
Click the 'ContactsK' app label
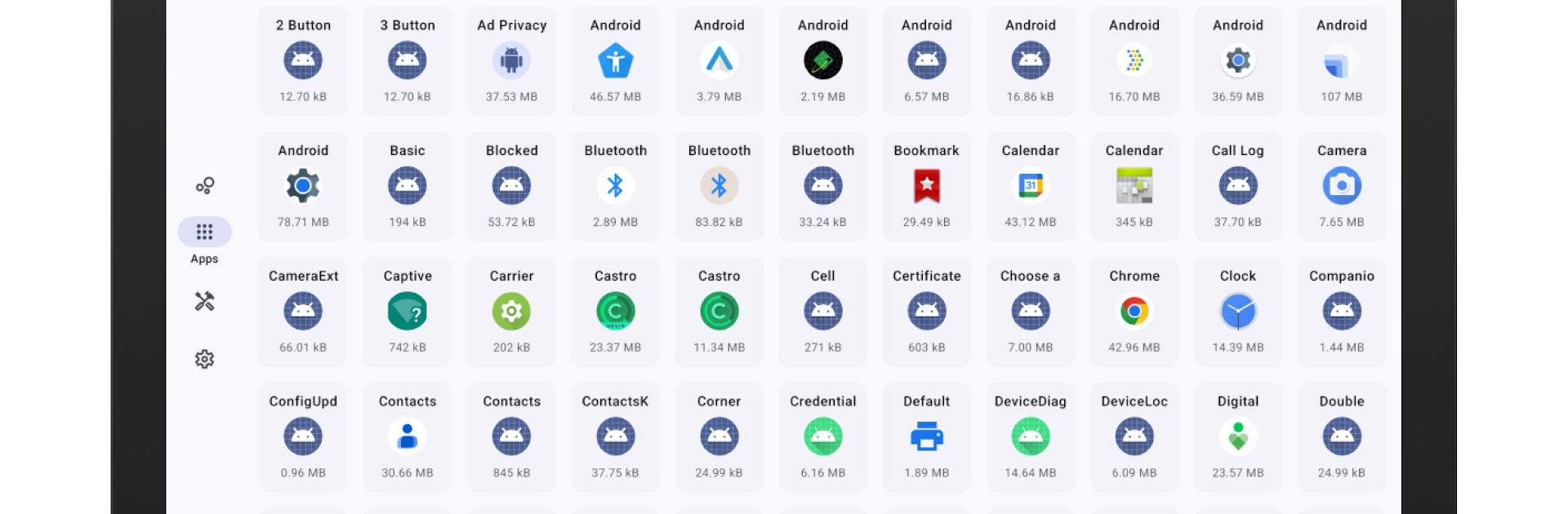[615, 401]
